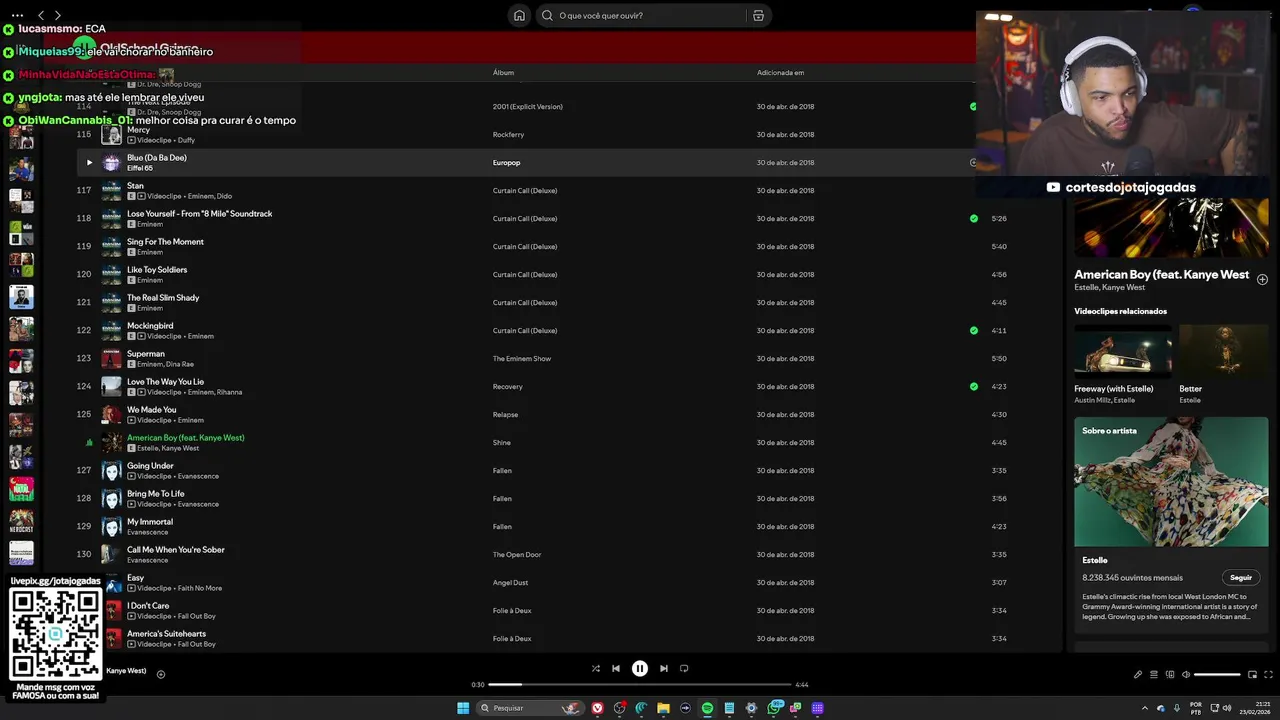1280x720 pixels.
Task: Select Sing For The Moment track
Action: pyautogui.click(x=165, y=242)
